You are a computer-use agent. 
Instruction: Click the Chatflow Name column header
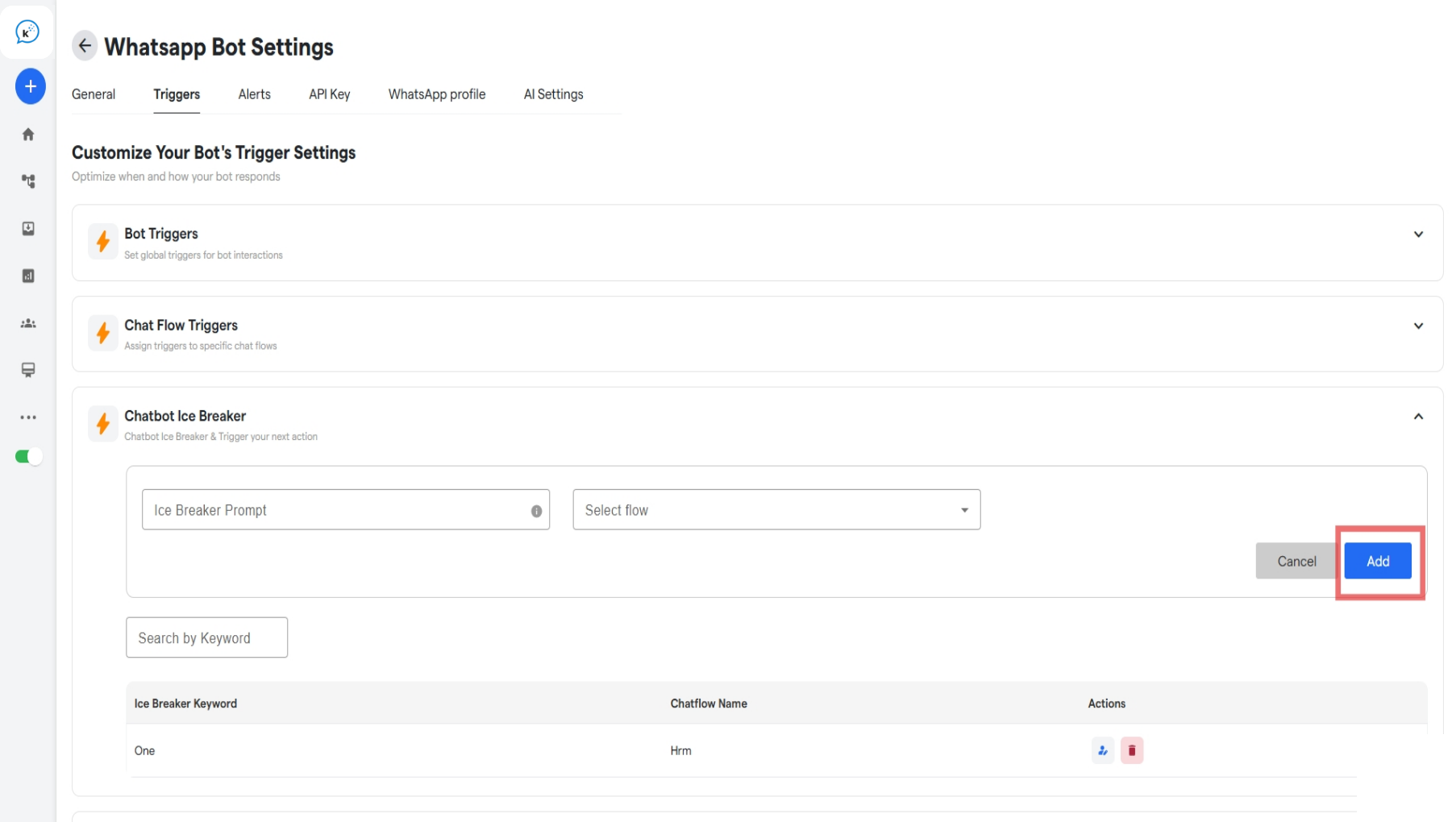[709, 704]
